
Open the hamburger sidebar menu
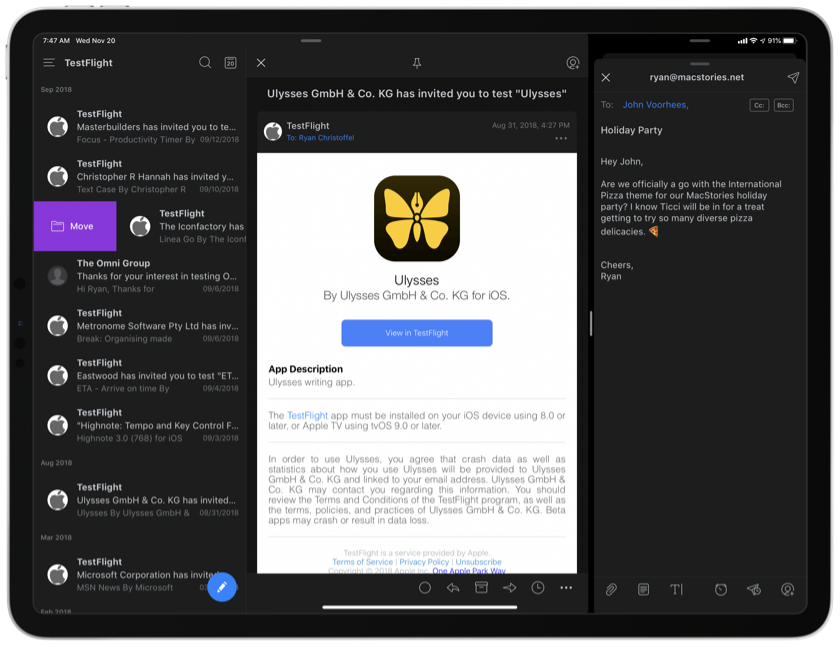49,63
